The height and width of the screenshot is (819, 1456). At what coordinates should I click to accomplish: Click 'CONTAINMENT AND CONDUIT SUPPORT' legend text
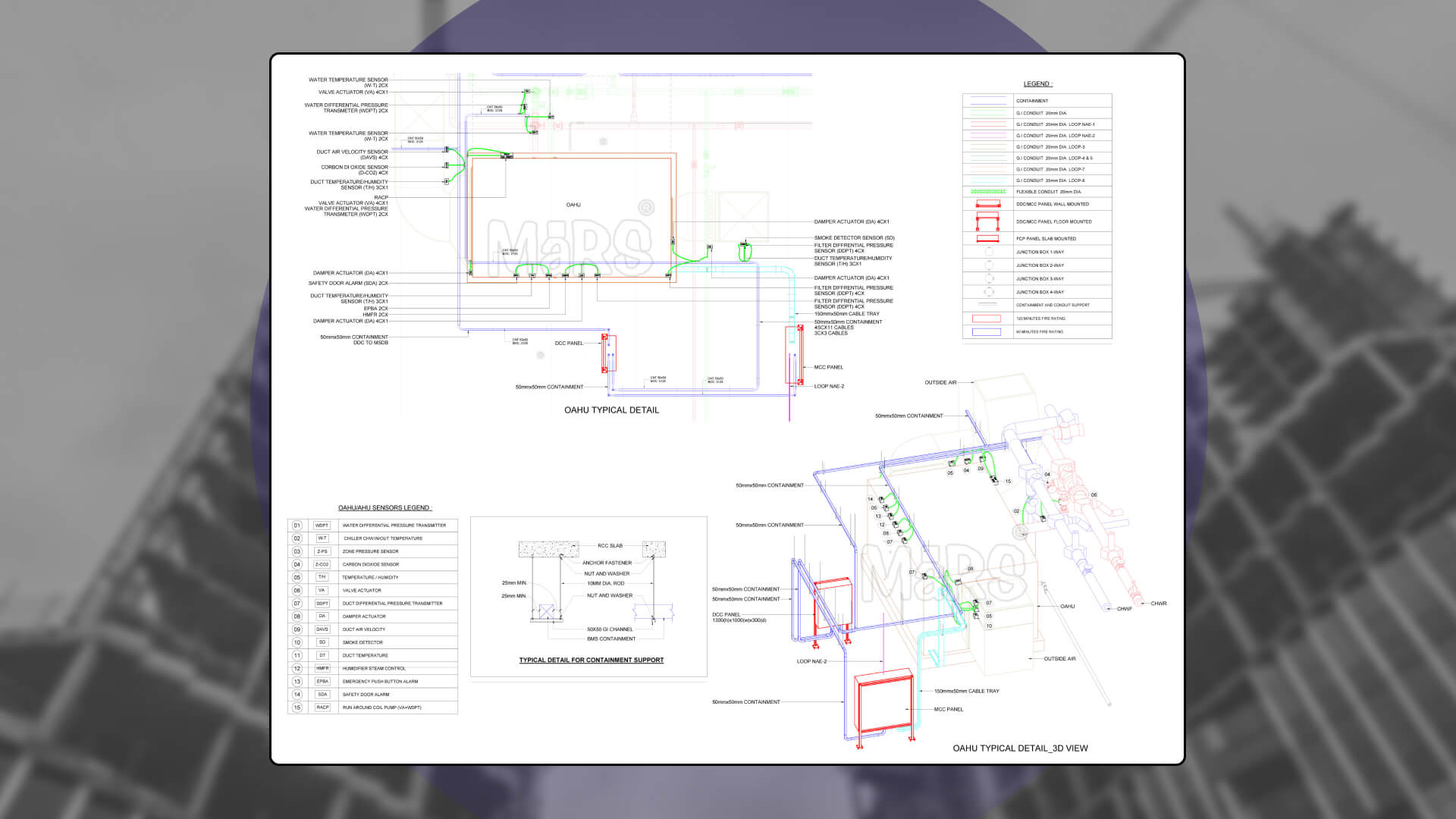pos(1053,306)
